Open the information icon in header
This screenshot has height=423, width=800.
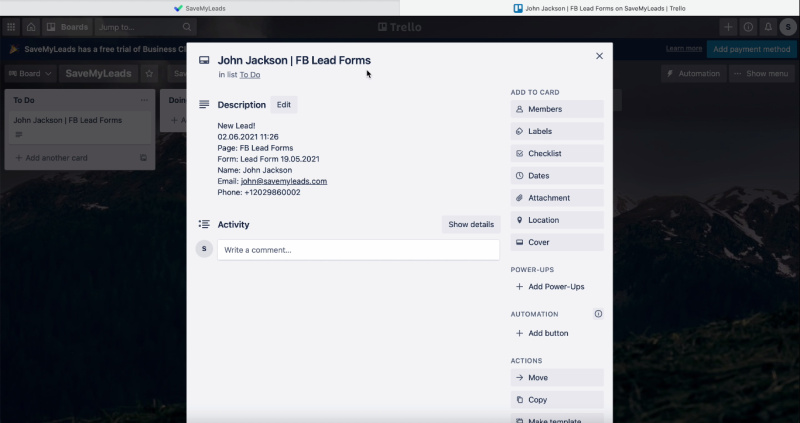point(748,27)
